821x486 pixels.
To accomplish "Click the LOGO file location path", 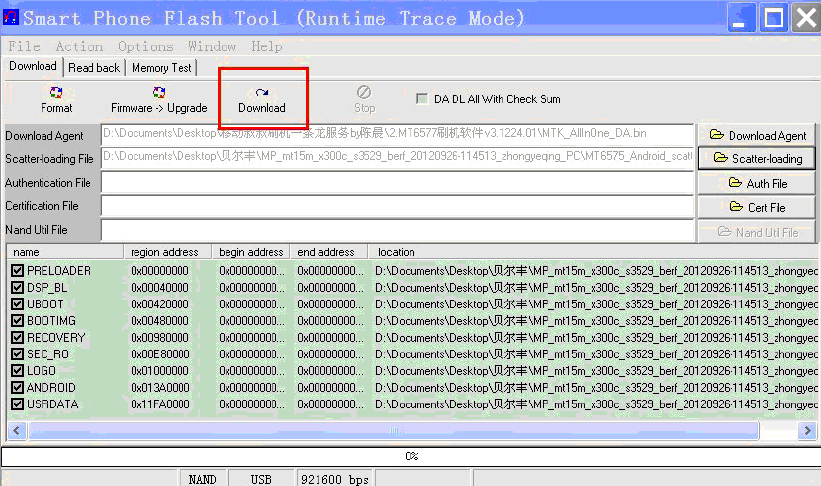I will 596,371.
